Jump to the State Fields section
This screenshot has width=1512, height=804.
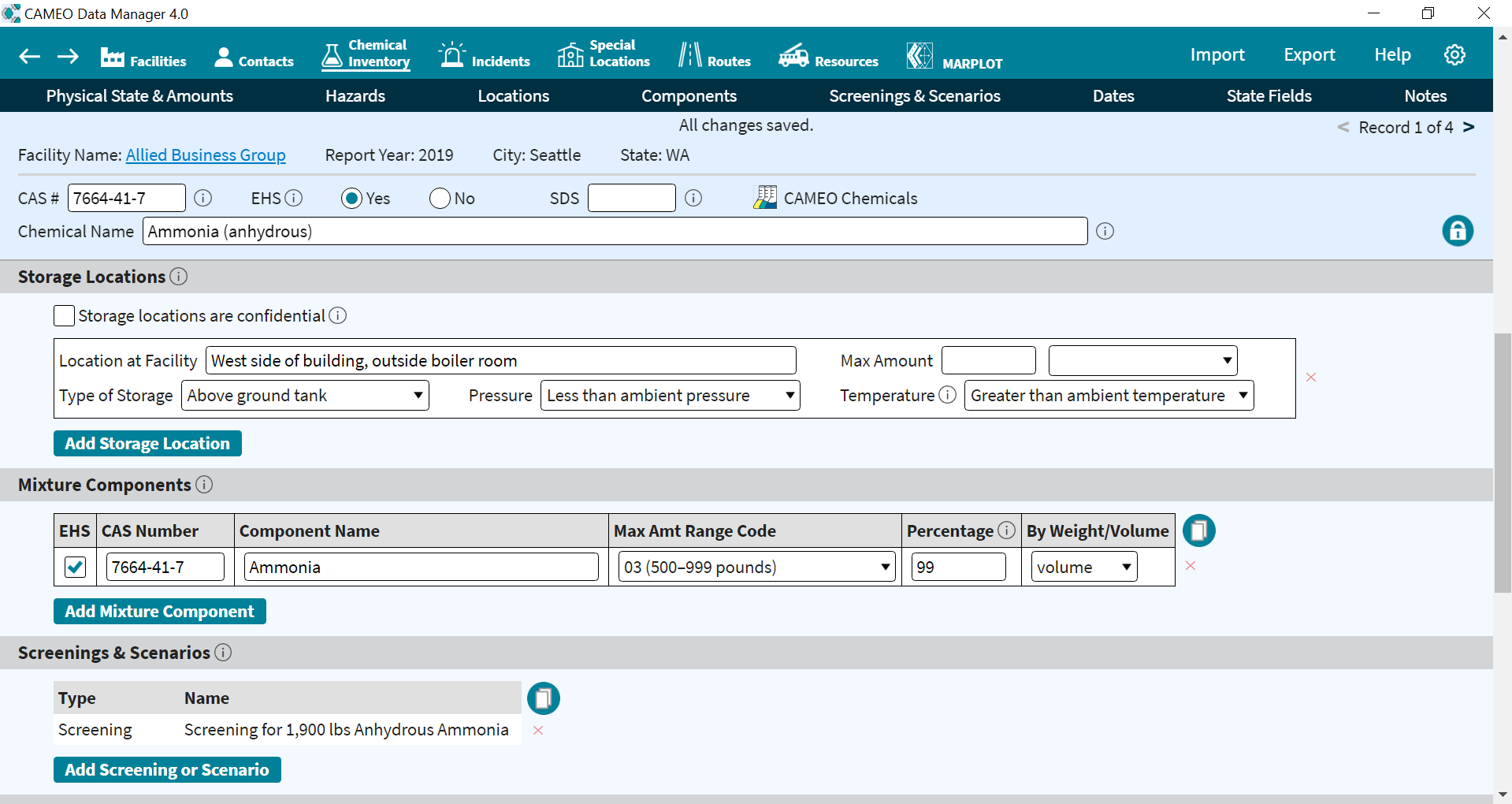click(1269, 96)
